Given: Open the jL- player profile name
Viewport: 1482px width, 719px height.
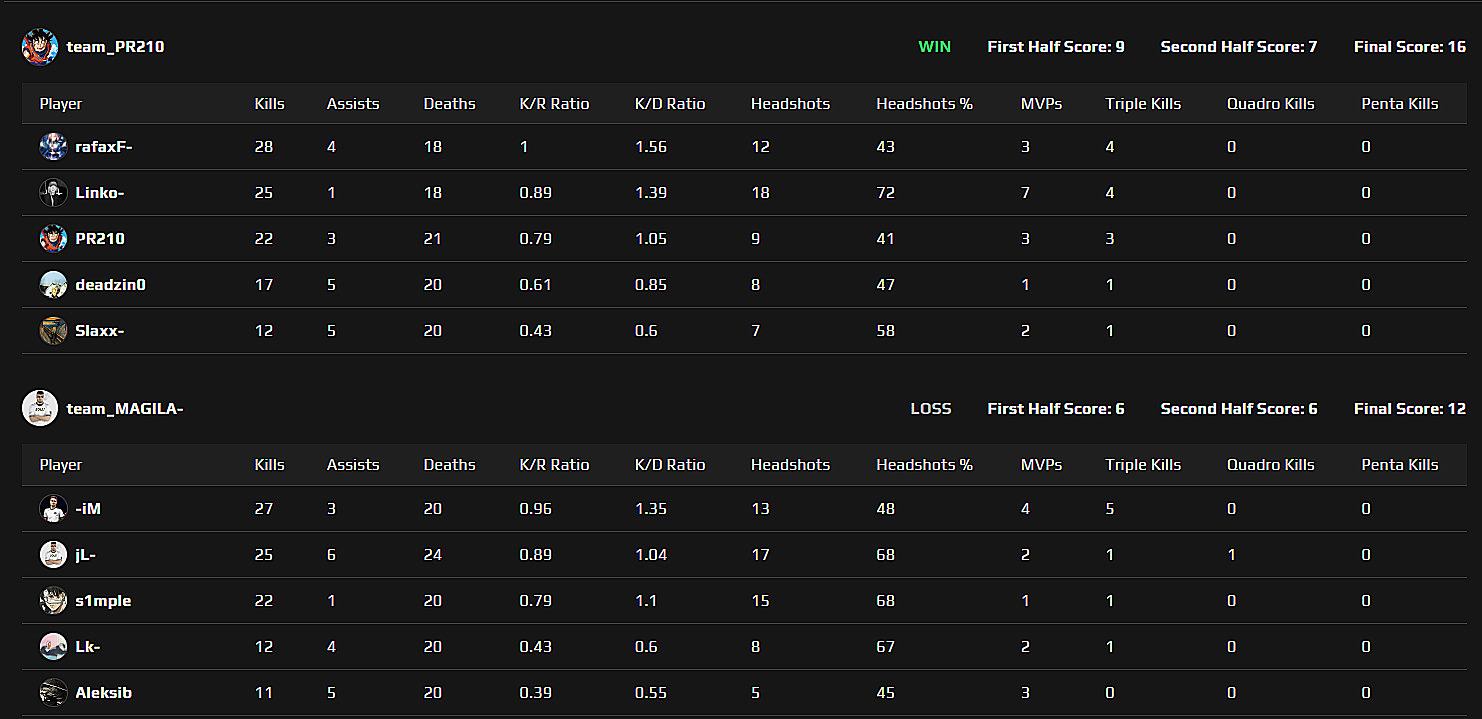Looking at the screenshot, I should tap(86, 555).
